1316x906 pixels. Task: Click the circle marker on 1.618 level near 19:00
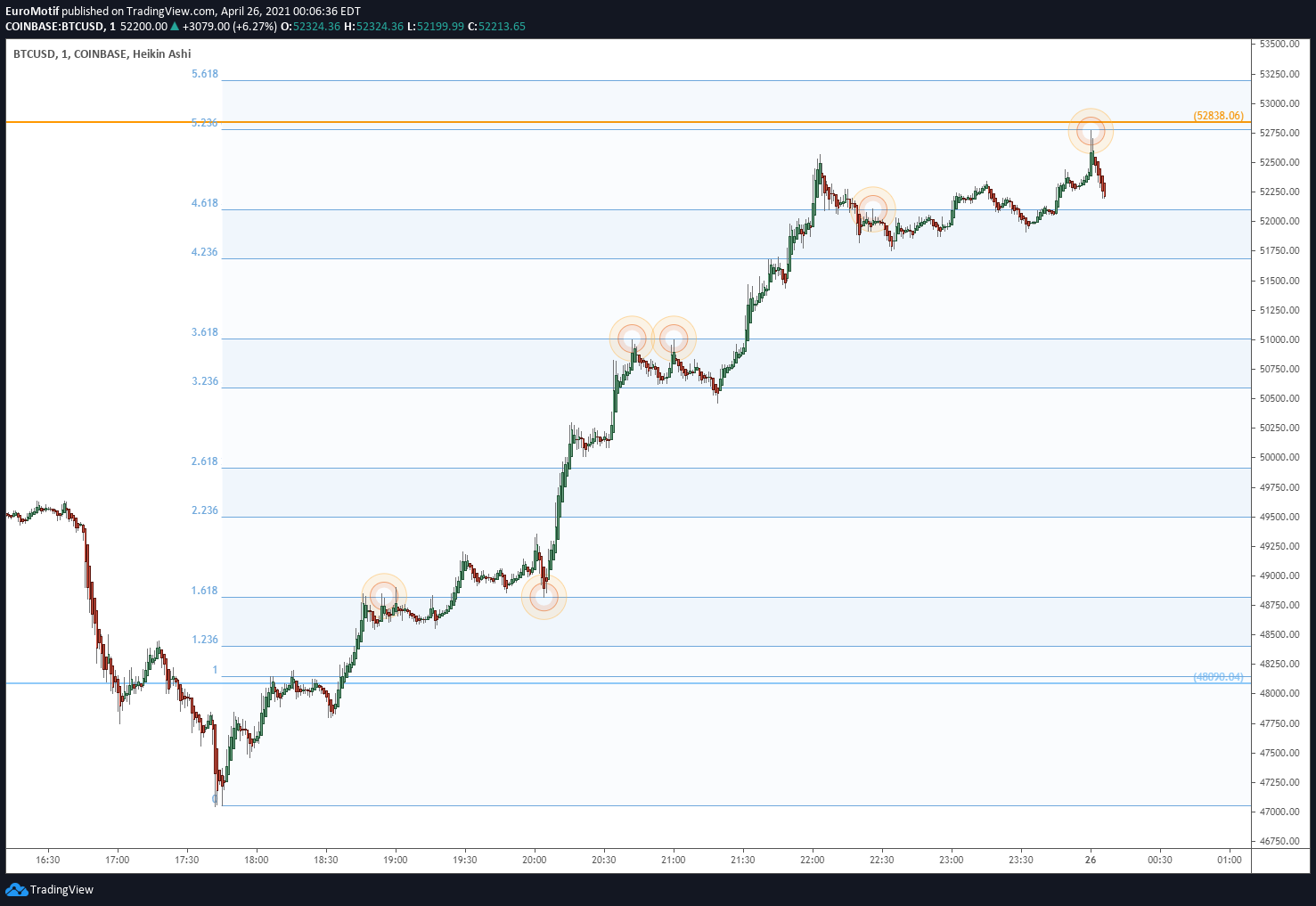[384, 596]
